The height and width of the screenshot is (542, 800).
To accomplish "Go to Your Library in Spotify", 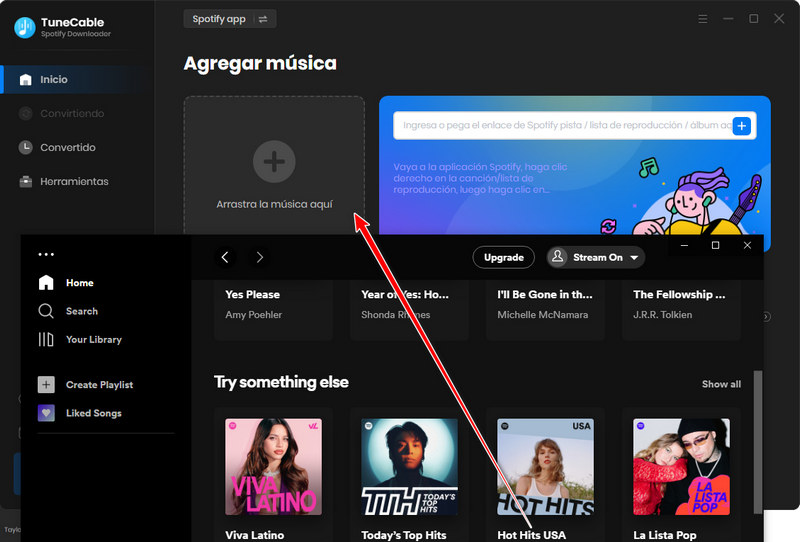I will point(93,339).
